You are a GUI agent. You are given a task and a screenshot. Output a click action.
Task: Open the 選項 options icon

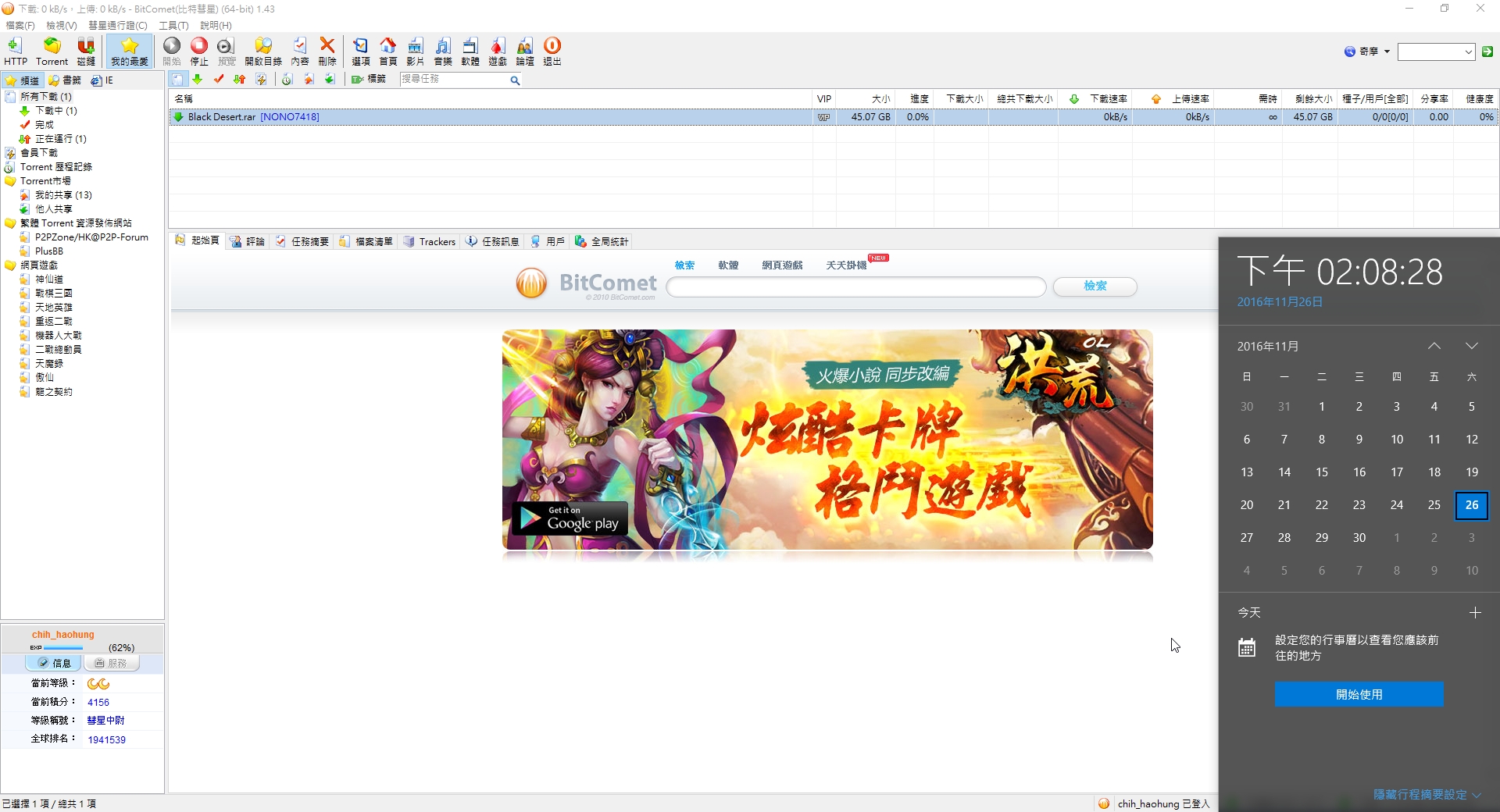(360, 52)
